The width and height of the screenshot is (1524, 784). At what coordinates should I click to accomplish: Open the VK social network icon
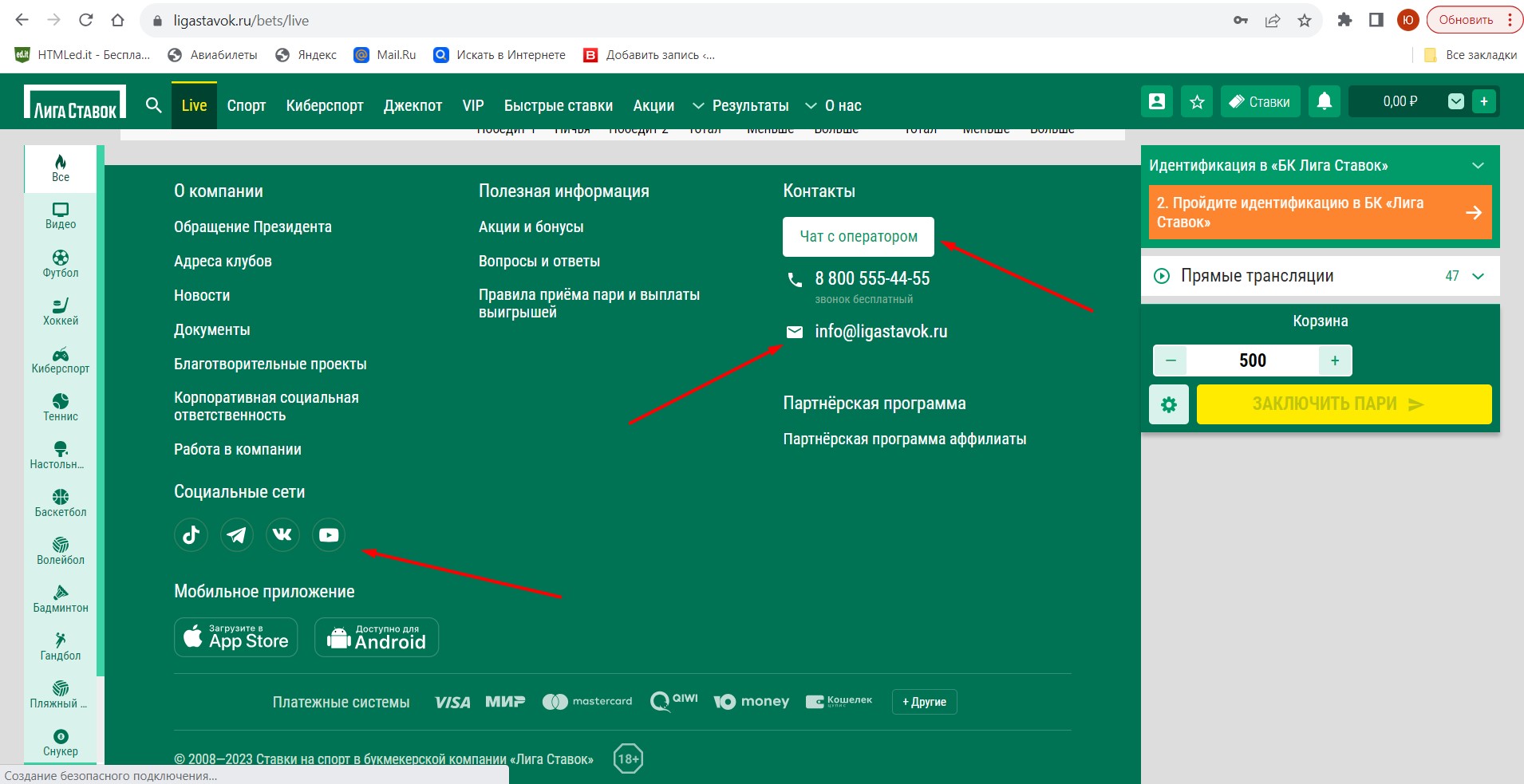click(282, 534)
